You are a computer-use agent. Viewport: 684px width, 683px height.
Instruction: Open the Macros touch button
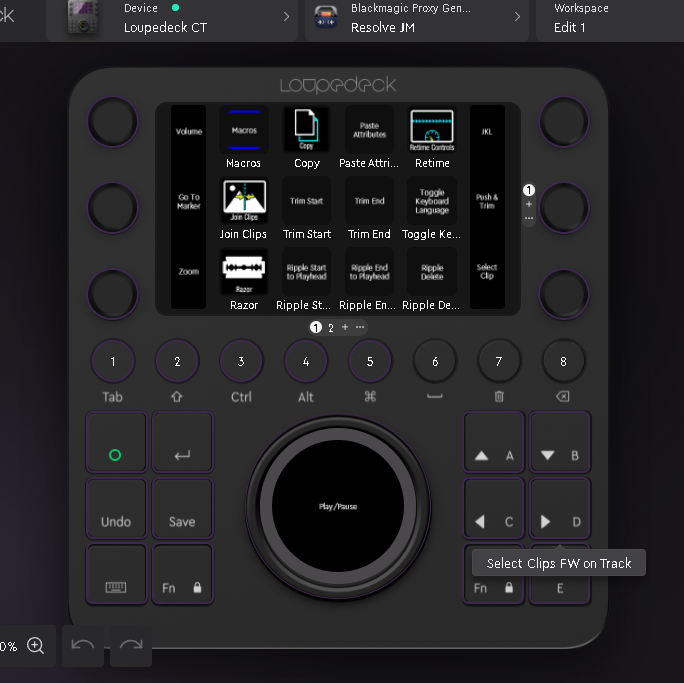click(x=244, y=130)
